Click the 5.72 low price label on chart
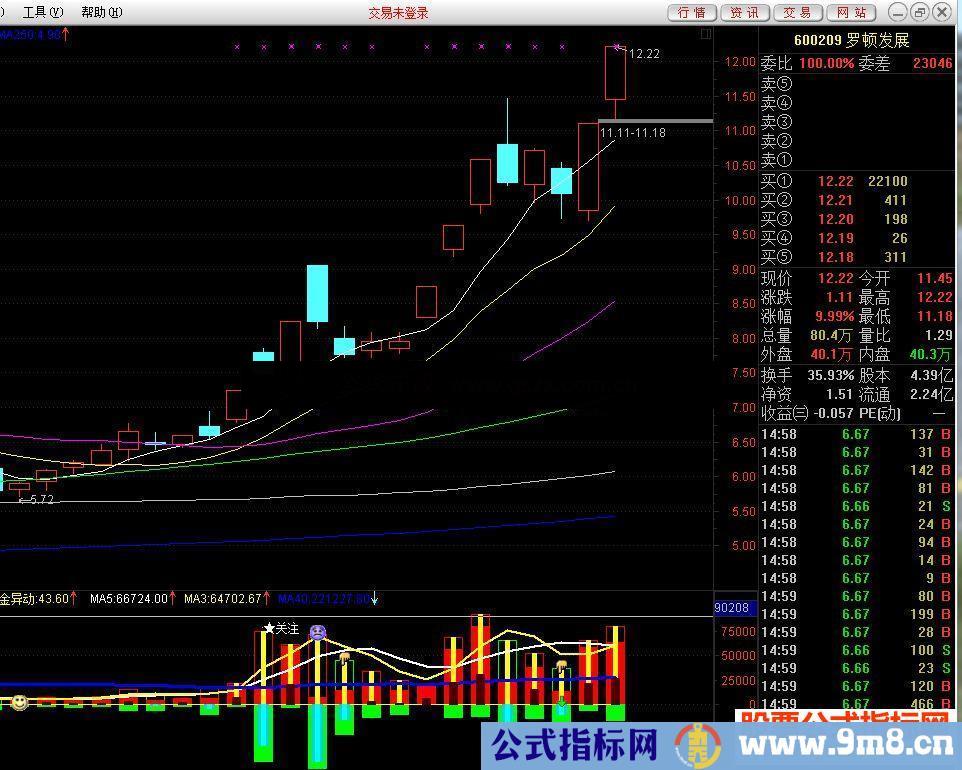 (40, 499)
